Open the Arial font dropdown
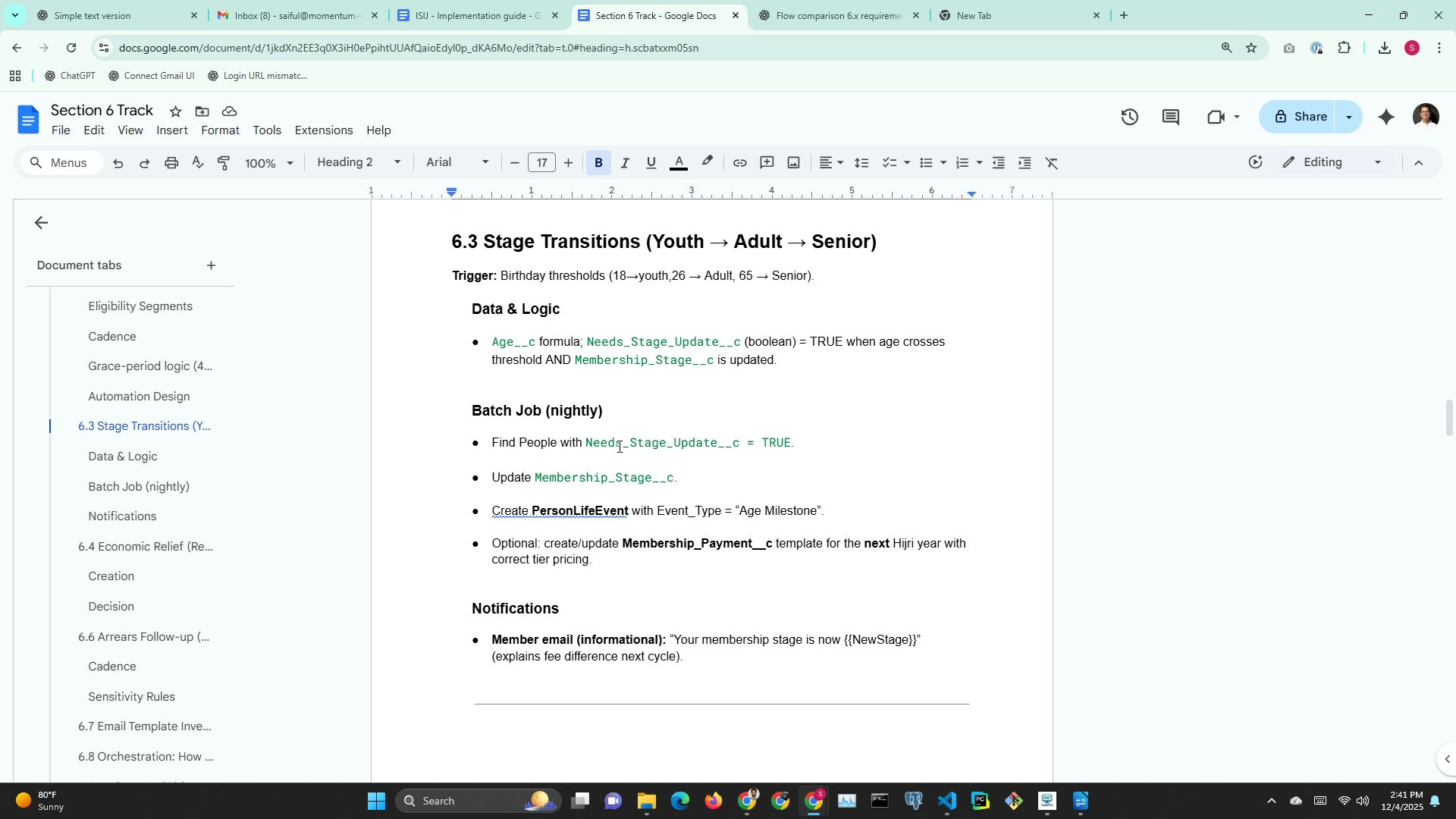This screenshot has height=819, width=1456. click(x=457, y=162)
